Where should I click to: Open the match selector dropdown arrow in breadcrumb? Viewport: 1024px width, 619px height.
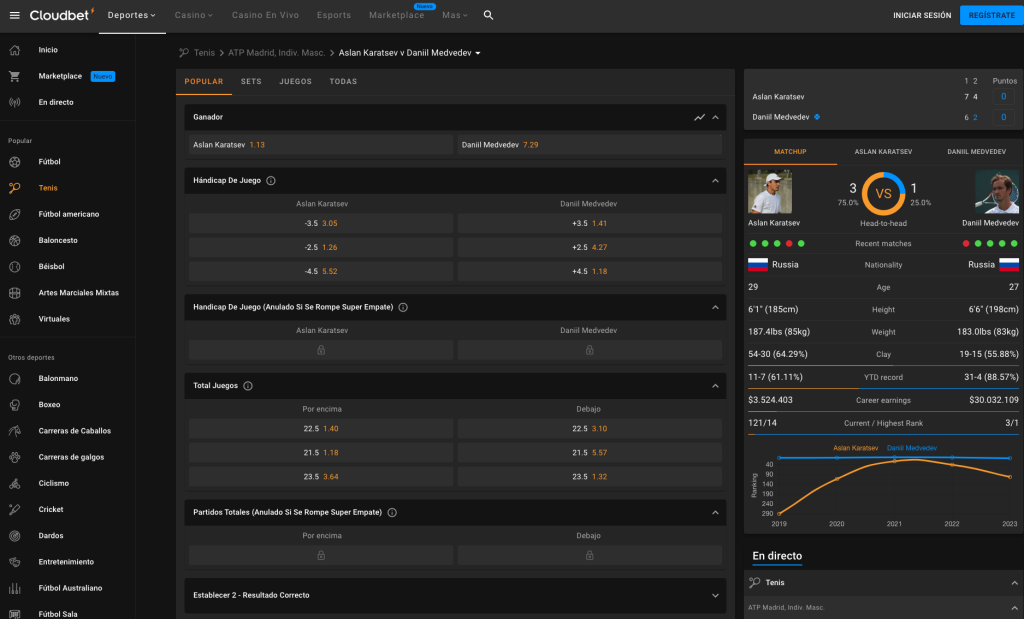click(x=478, y=54)
